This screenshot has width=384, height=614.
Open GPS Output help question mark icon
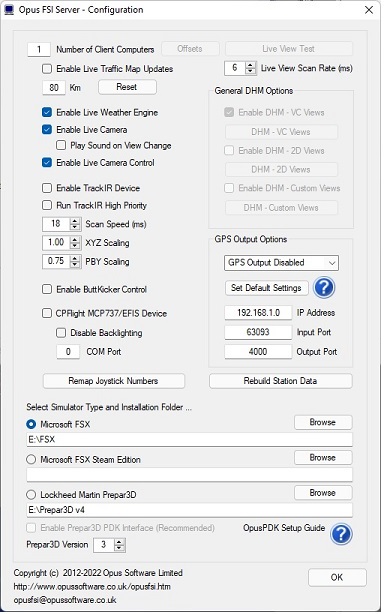324,288
